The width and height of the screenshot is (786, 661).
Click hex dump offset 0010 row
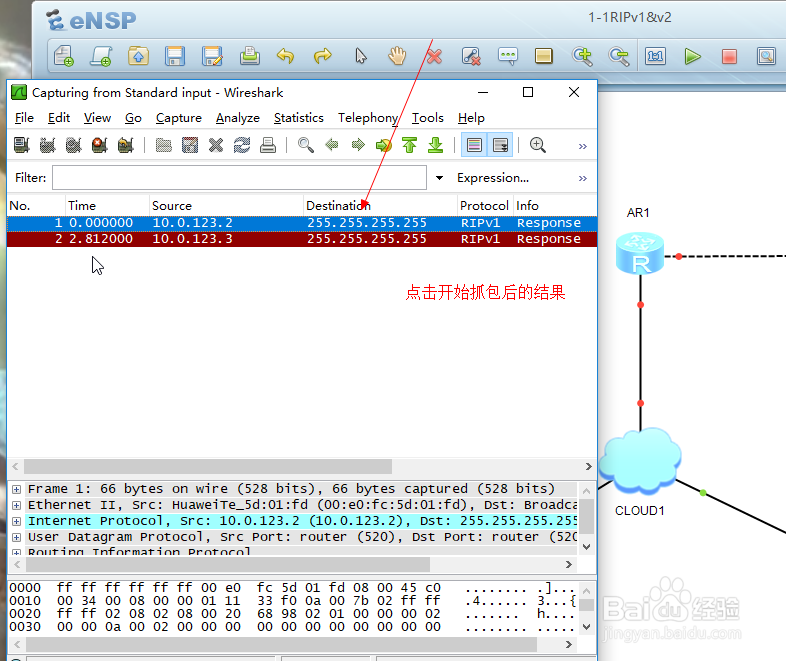pos(293,601)
